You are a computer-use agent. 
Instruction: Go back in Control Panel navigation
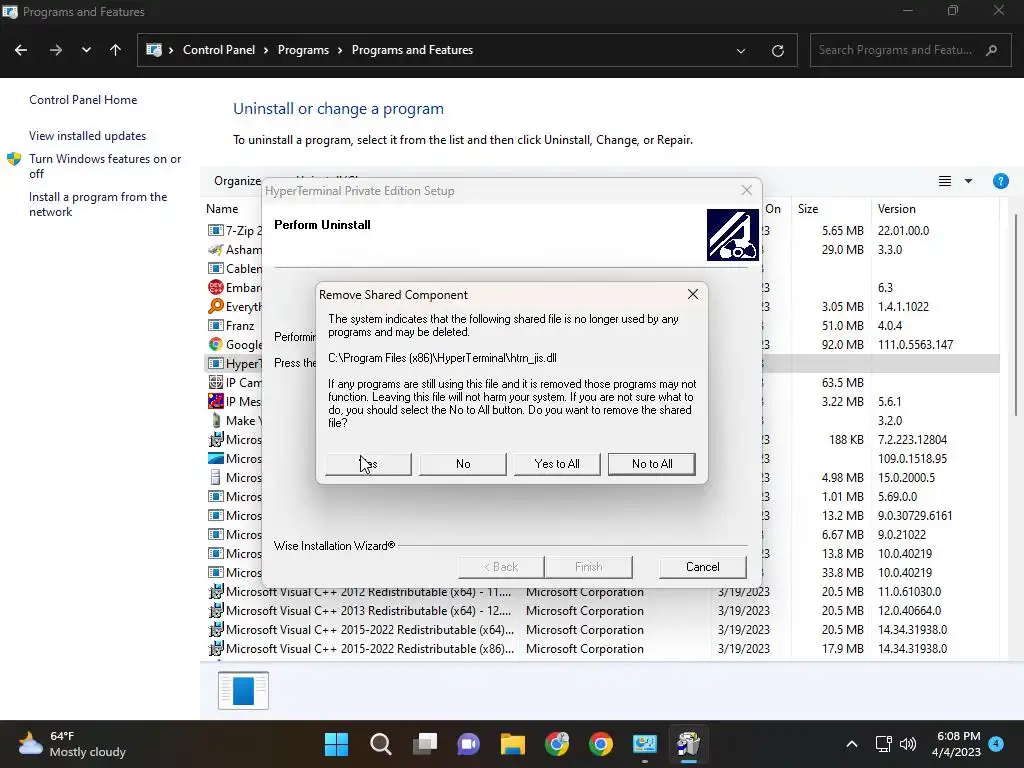(21, 50)
